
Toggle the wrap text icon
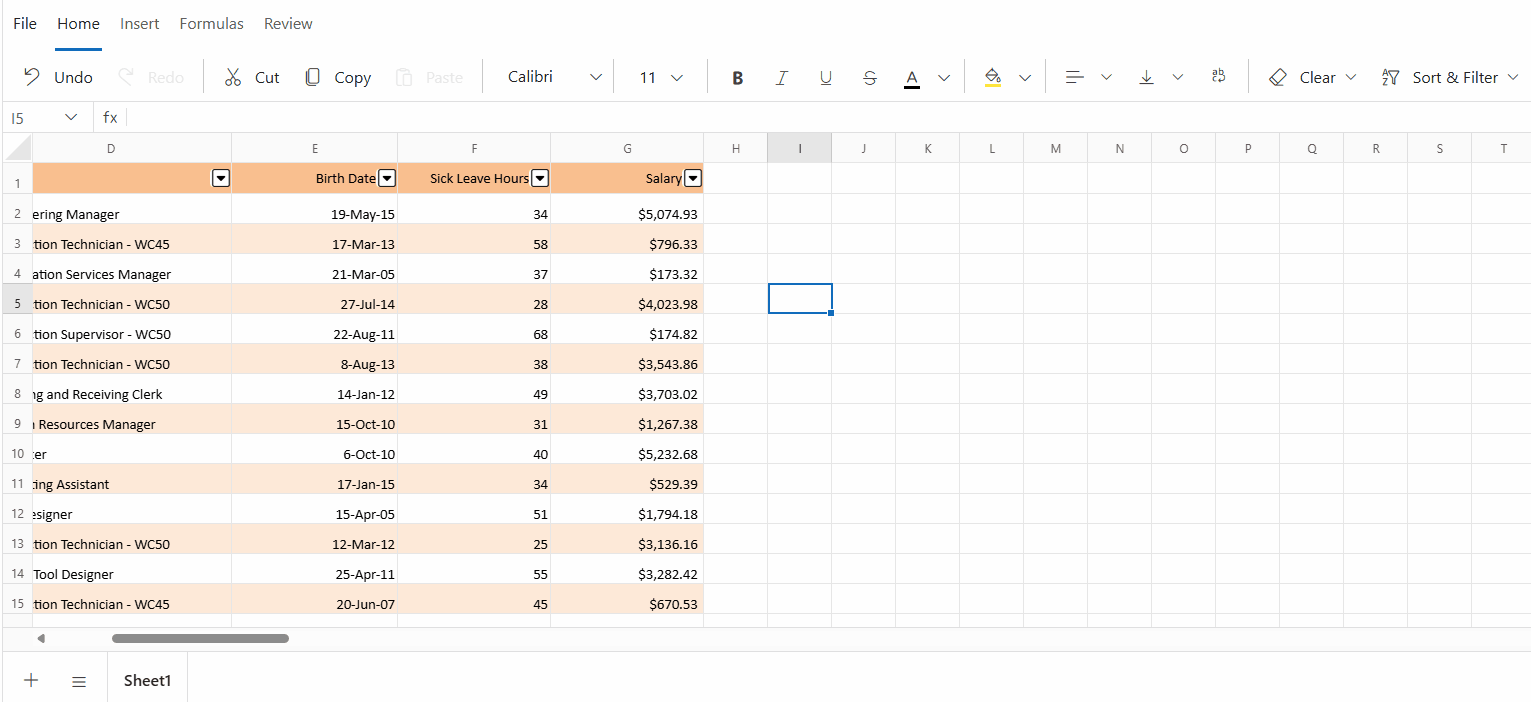(1218, 77)
